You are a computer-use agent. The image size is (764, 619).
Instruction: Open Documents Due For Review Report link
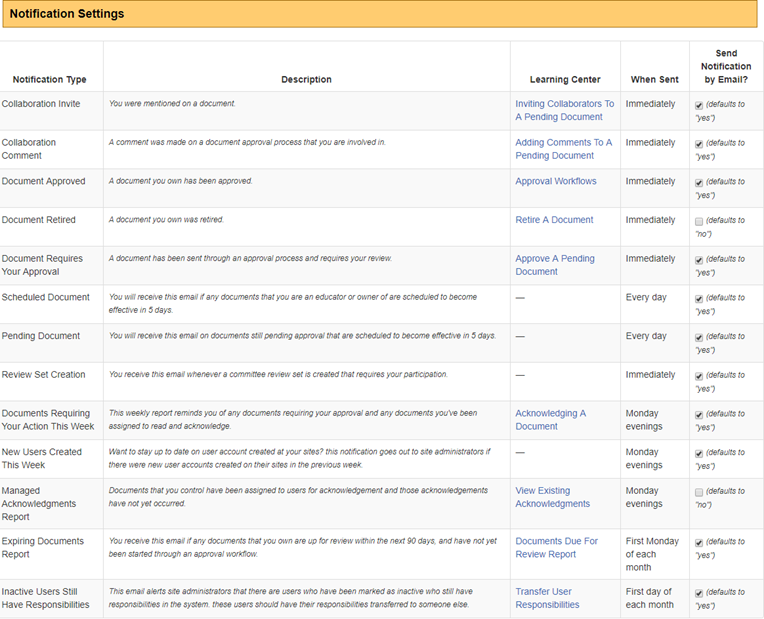pos(556,547)
